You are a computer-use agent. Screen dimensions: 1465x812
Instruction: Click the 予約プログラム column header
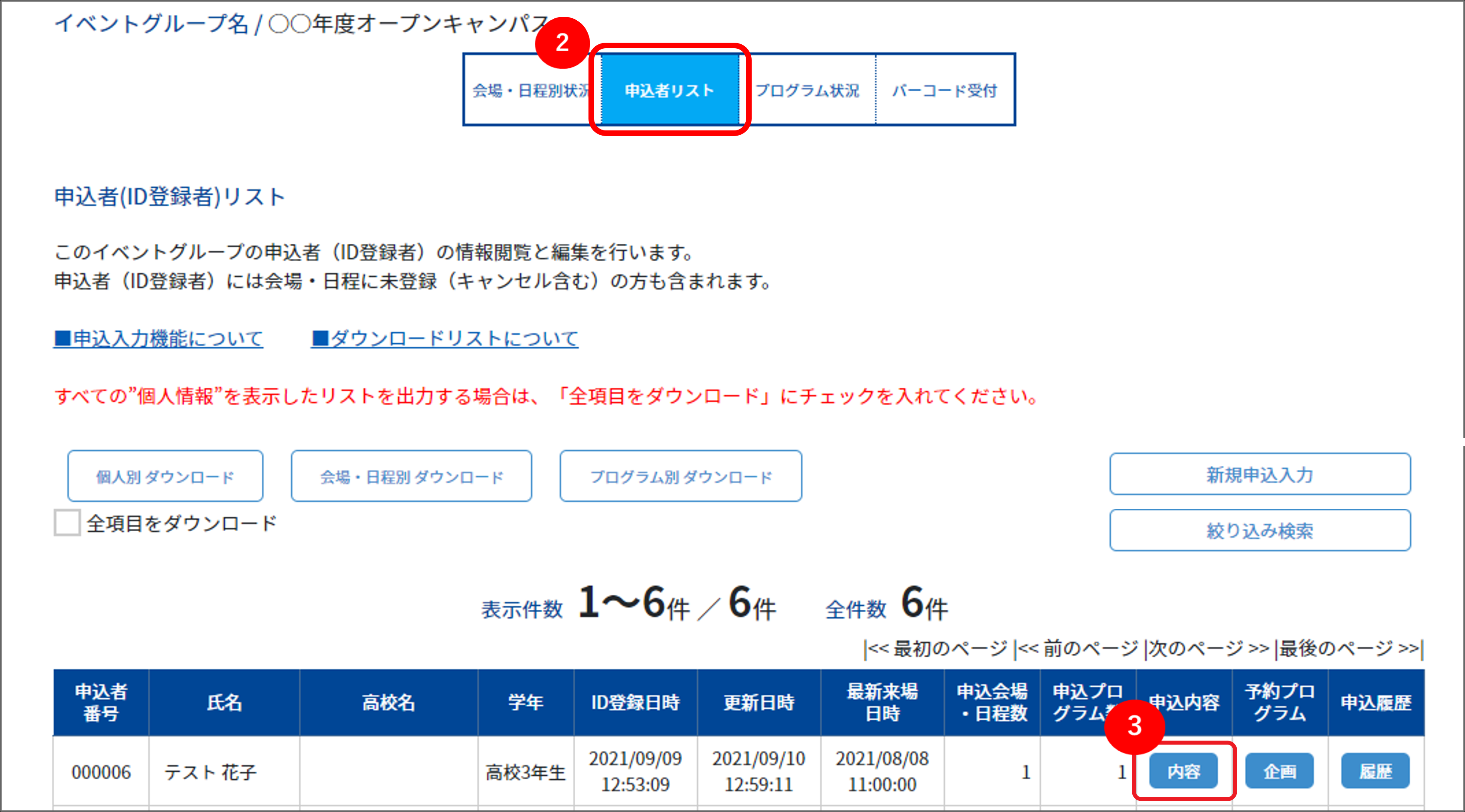(x=1279, y=702)
